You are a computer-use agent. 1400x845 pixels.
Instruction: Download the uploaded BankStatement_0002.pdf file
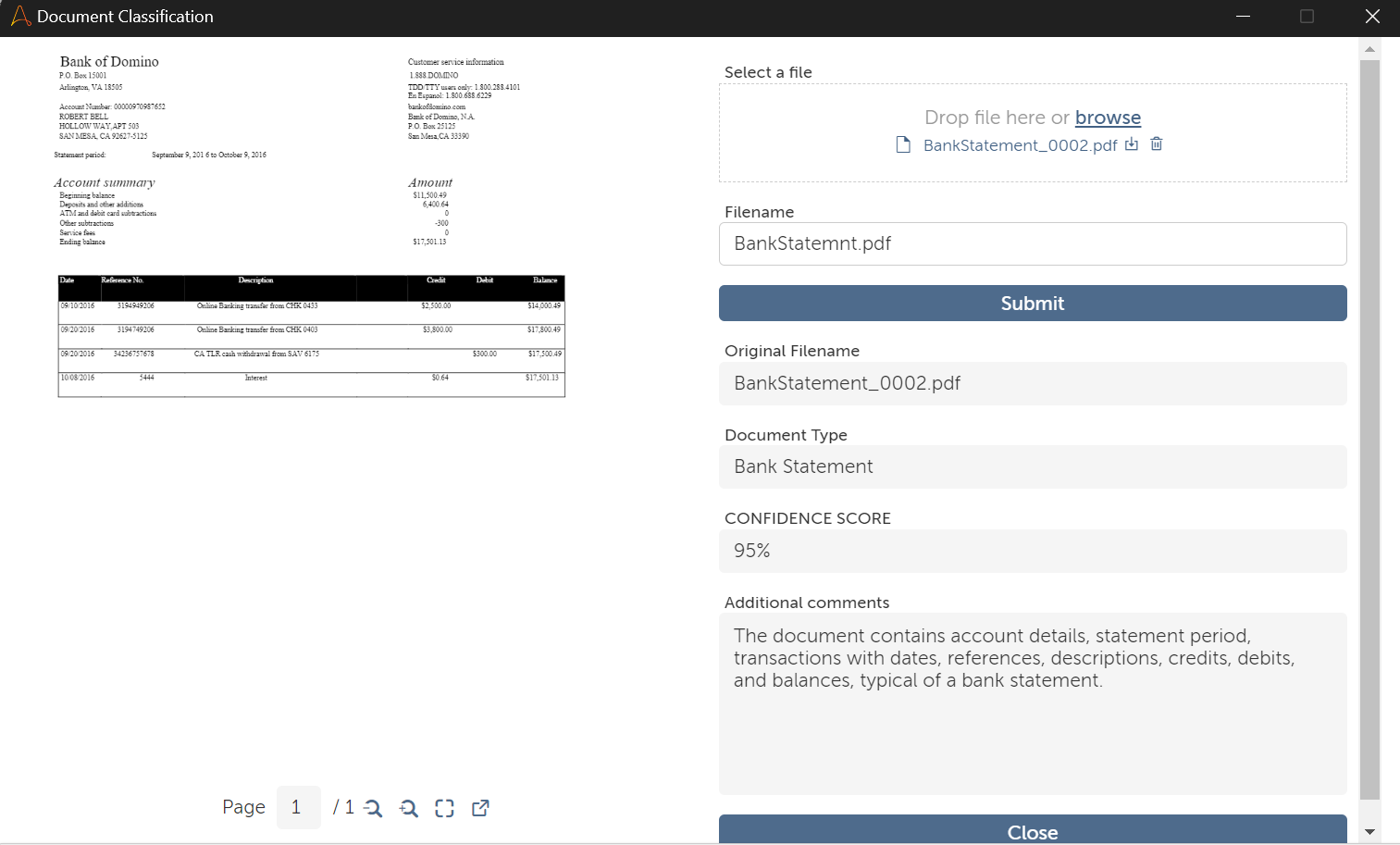pos(1132,144)
